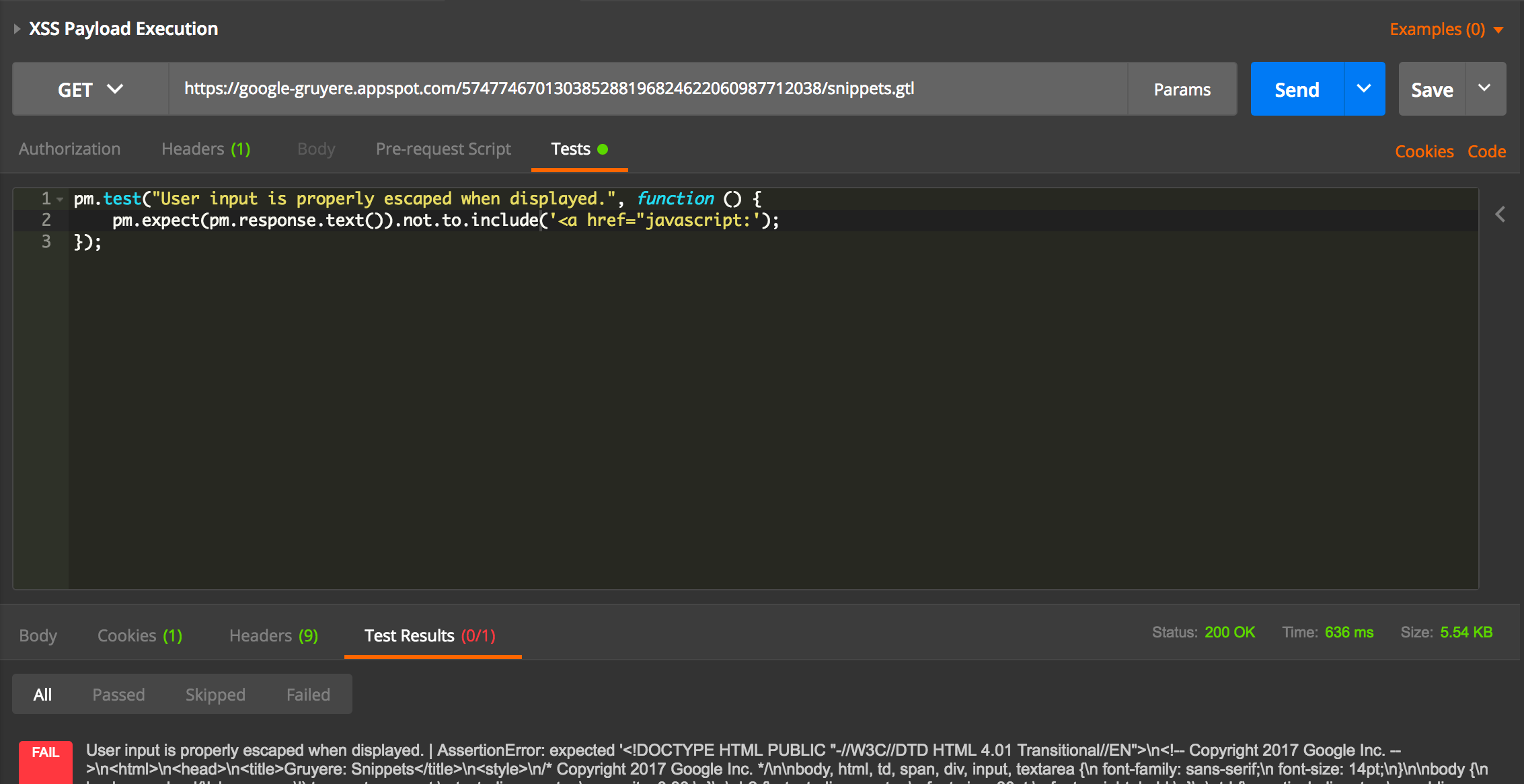Click the Save button
This screenshot has height=784, width=1524.
[1432, 89]
